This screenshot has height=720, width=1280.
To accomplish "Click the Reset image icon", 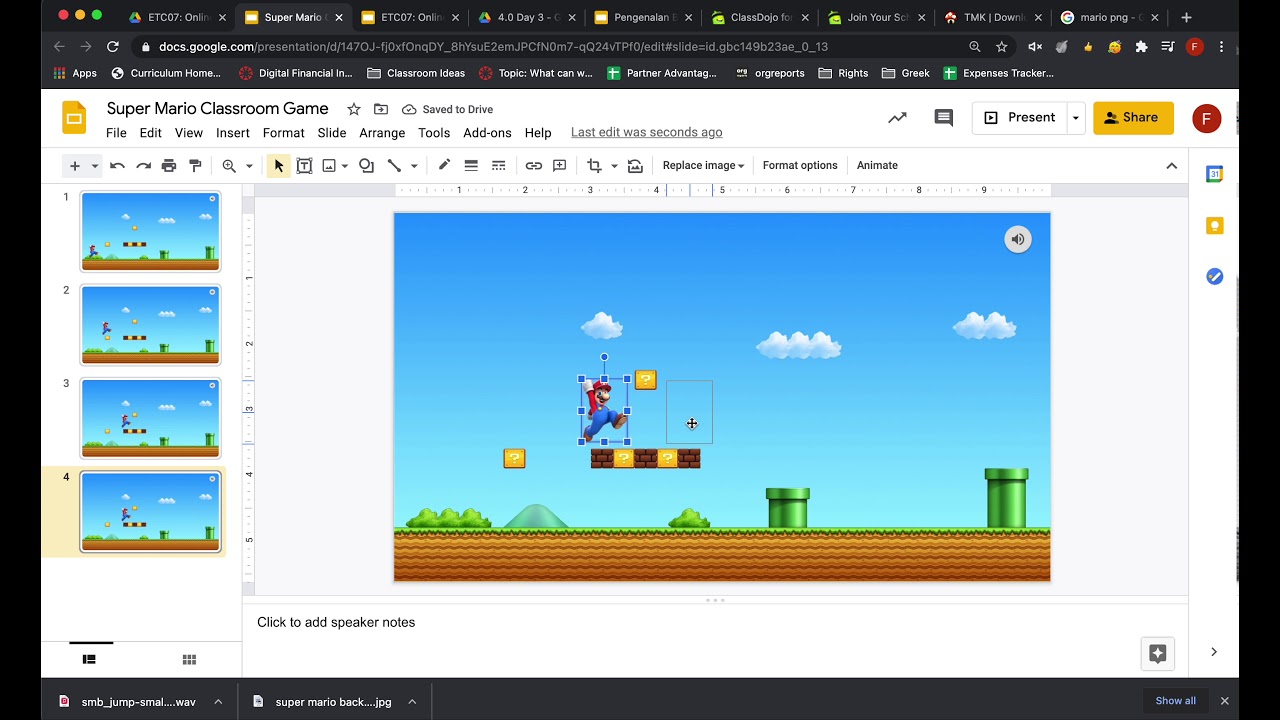I will [x=635, y=166].
